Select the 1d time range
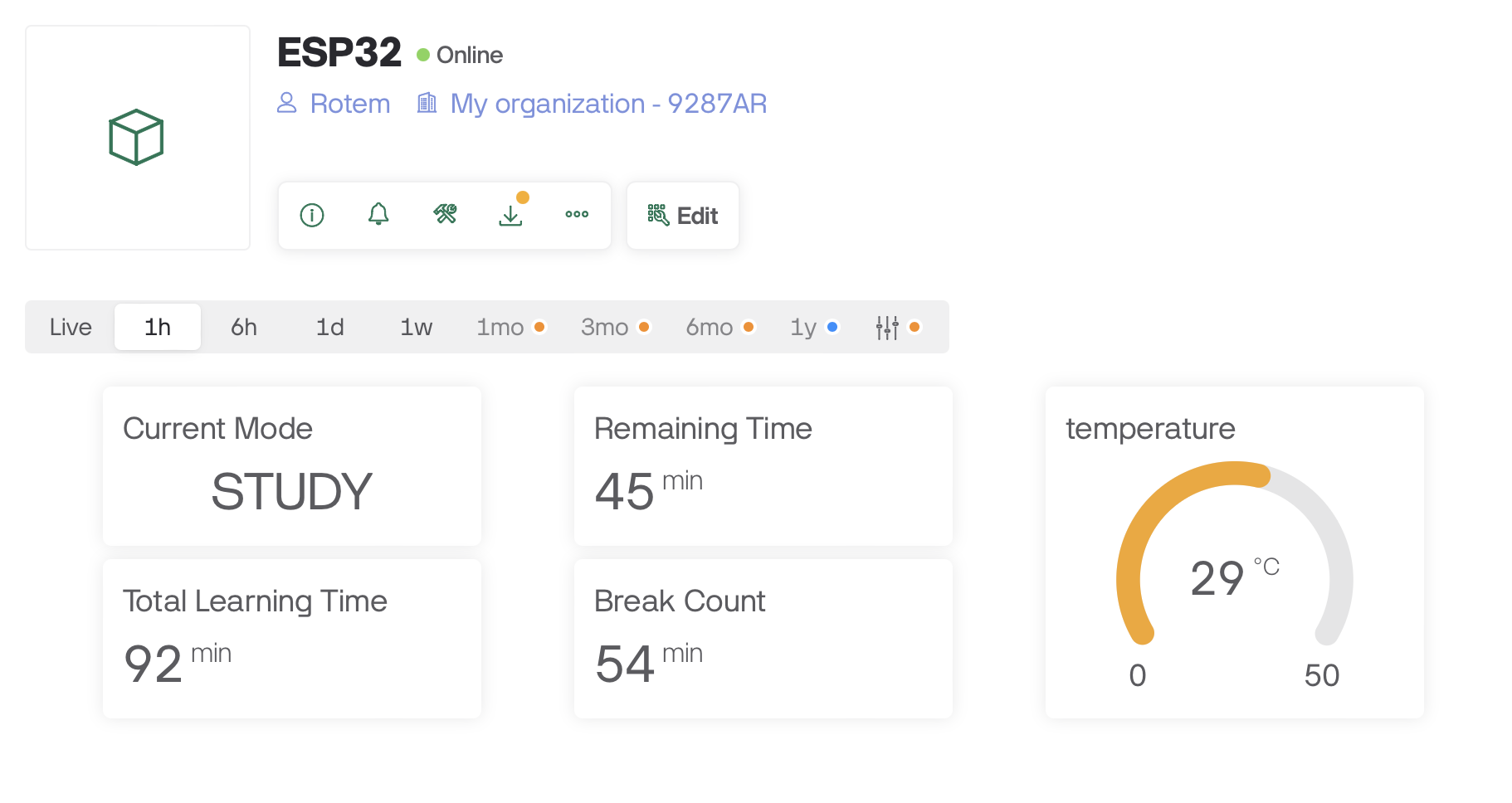 point(330,327)
